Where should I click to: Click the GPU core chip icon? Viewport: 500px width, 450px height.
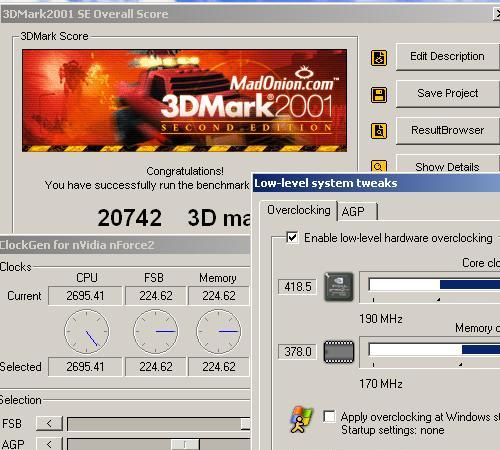[339, 286]
